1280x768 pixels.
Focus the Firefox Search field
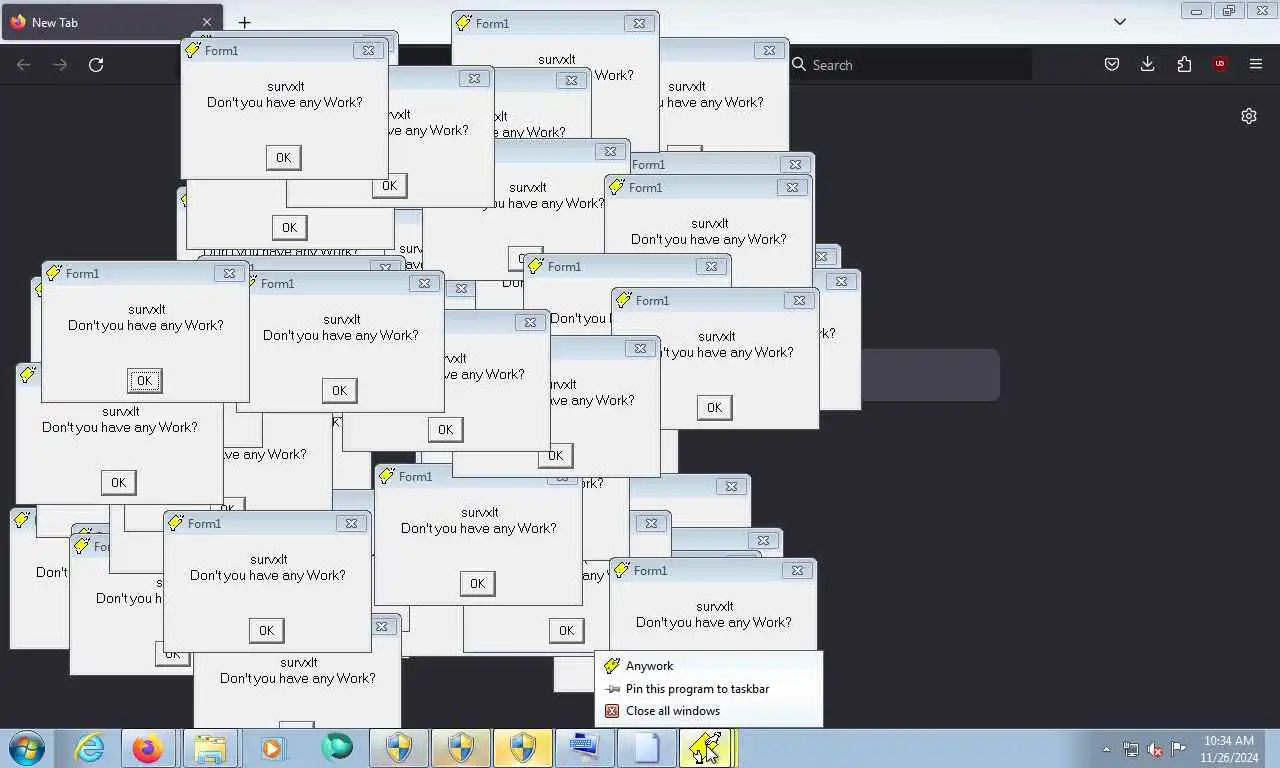click(x=910, y=64)
